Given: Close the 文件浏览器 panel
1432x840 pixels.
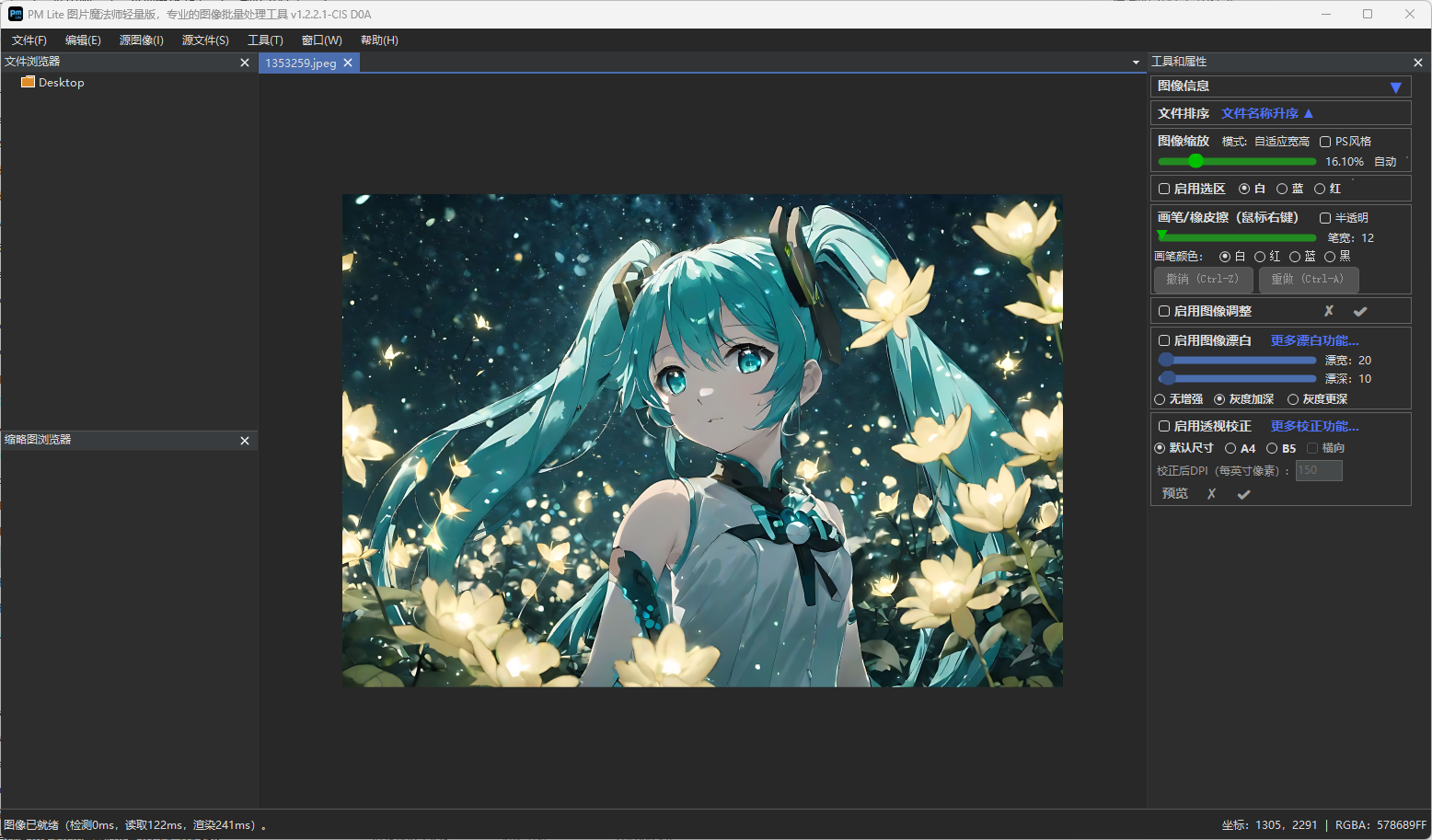Looking at the screenshot, I should 245,63.
